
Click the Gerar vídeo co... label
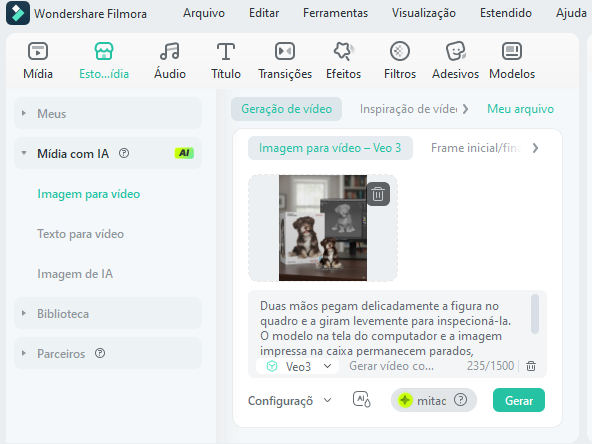391,366
